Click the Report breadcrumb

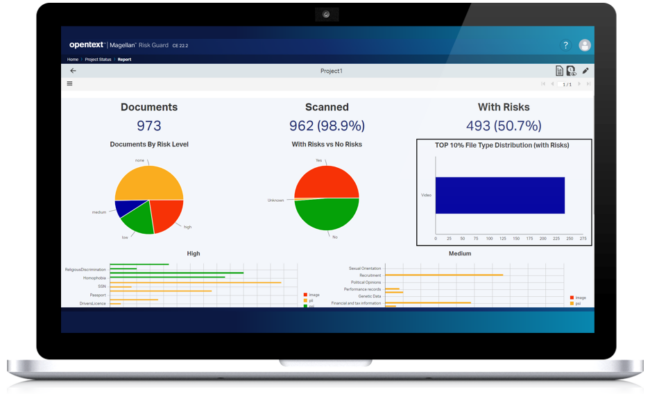click(124, 59)
